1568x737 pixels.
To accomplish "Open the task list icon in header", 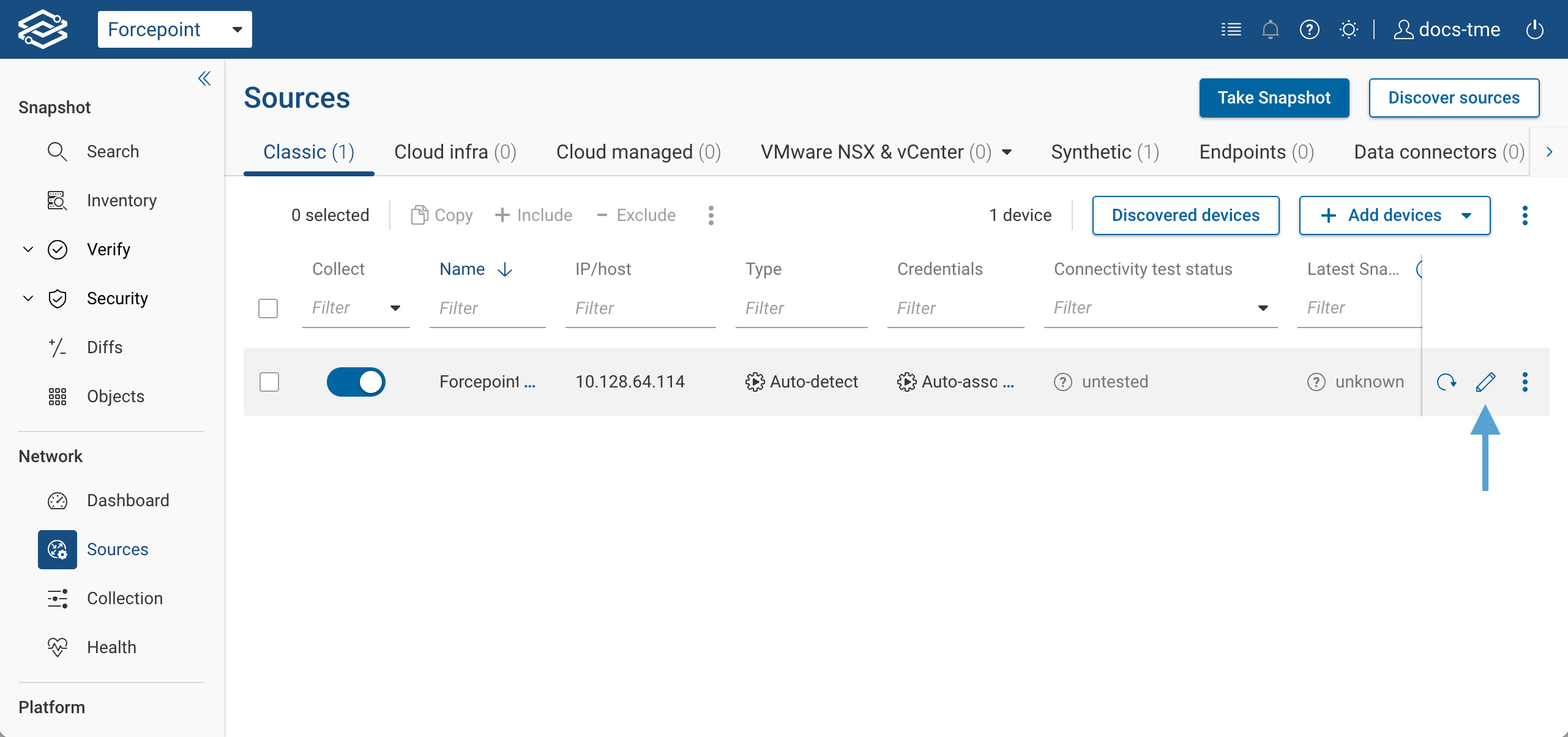I will [x=1231, y=29].
